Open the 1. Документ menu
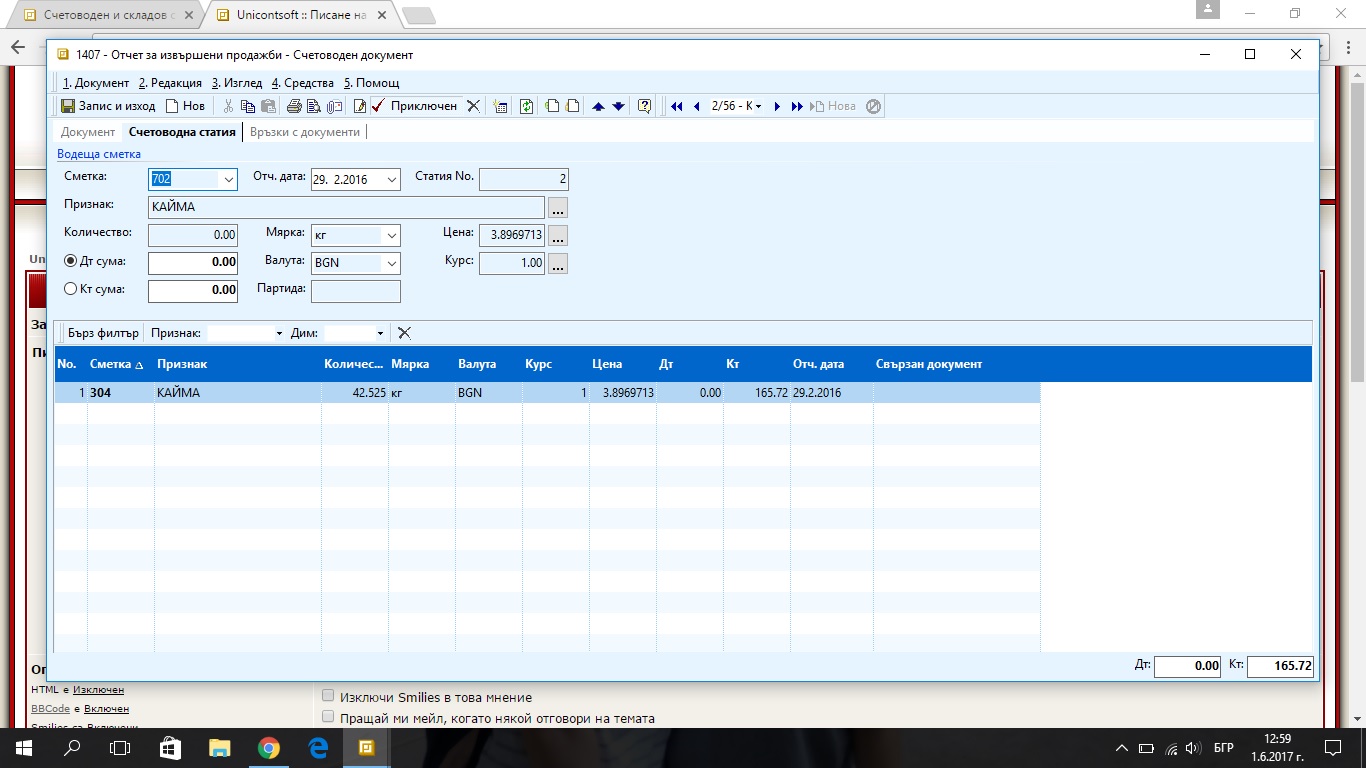Image resolution: width=1366 pixels, height=768 pixels. [x=96, y=83]
